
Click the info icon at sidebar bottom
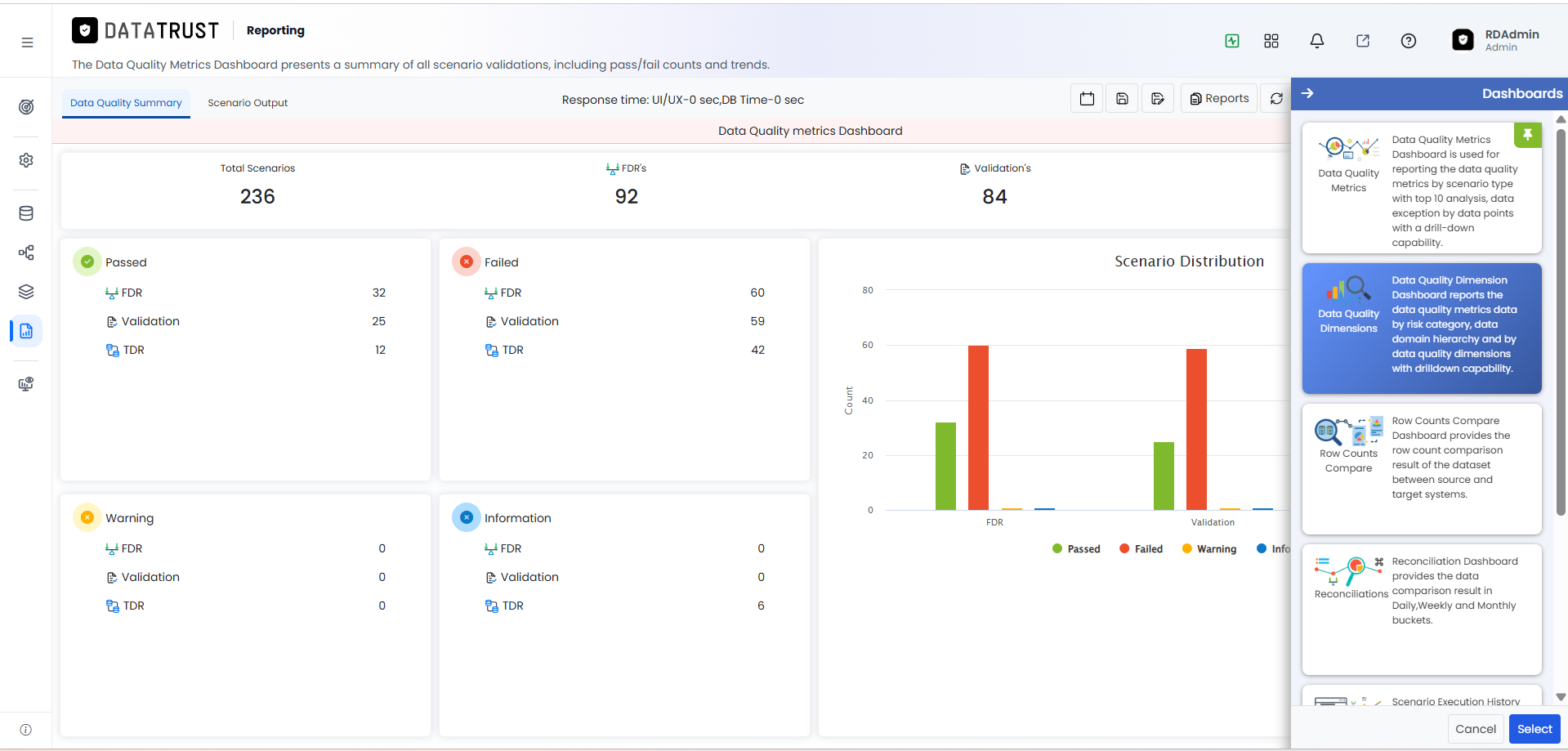click(x=26, y=730)
